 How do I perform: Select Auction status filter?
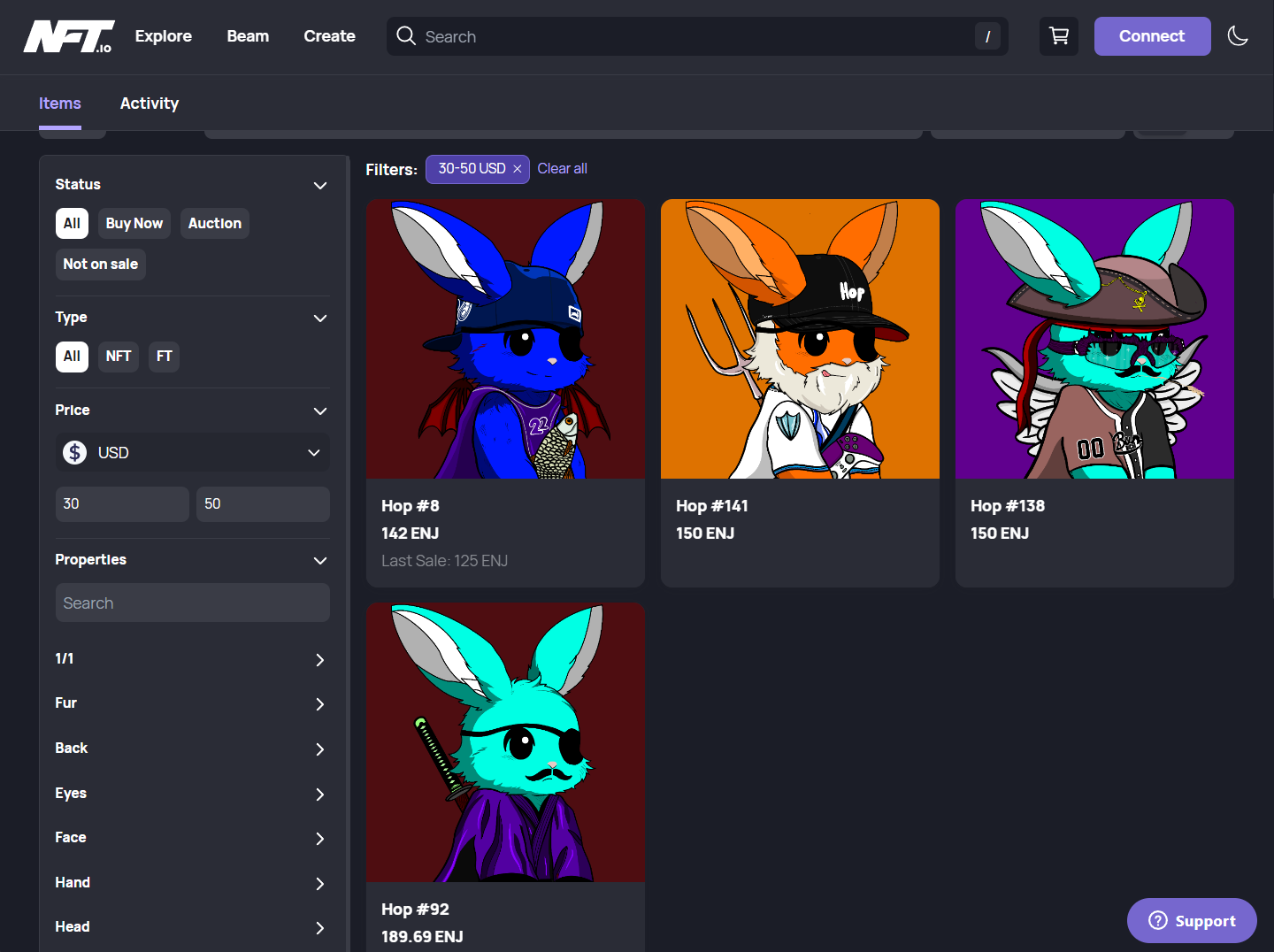click(x=215, y=223)
